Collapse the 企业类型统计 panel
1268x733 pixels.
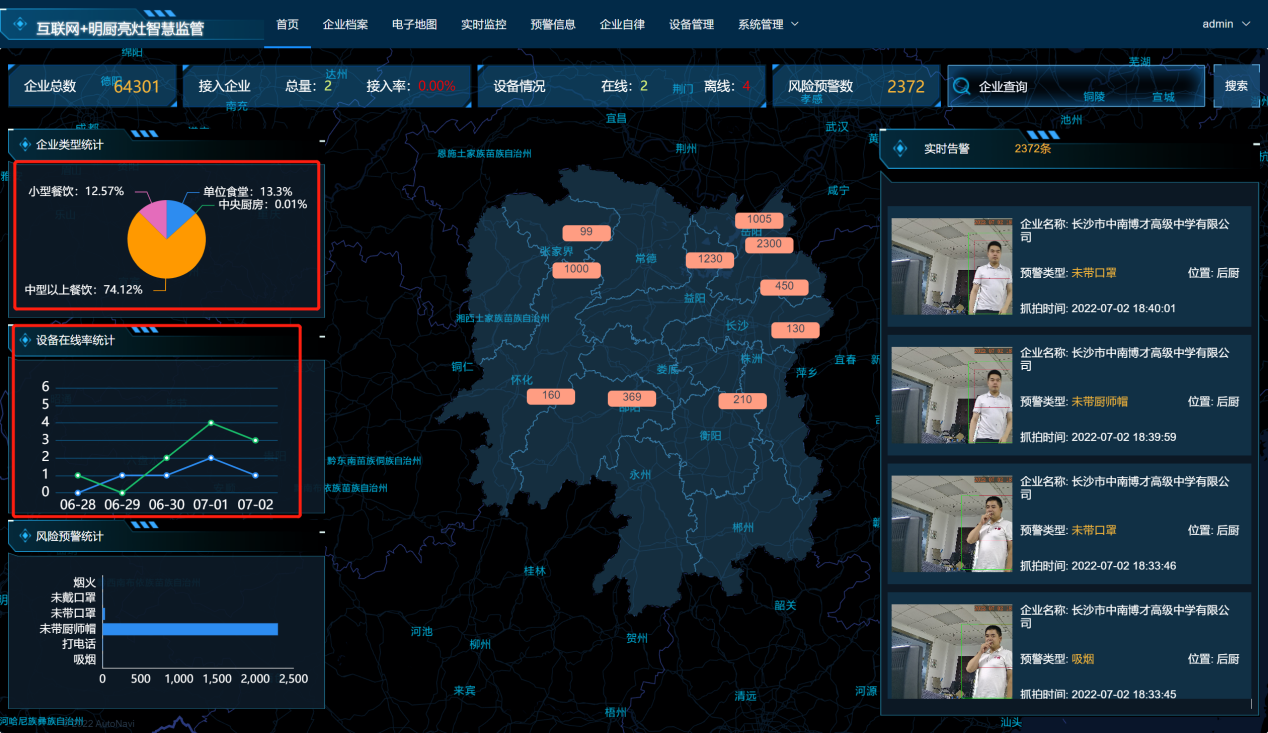coord(321,143)
